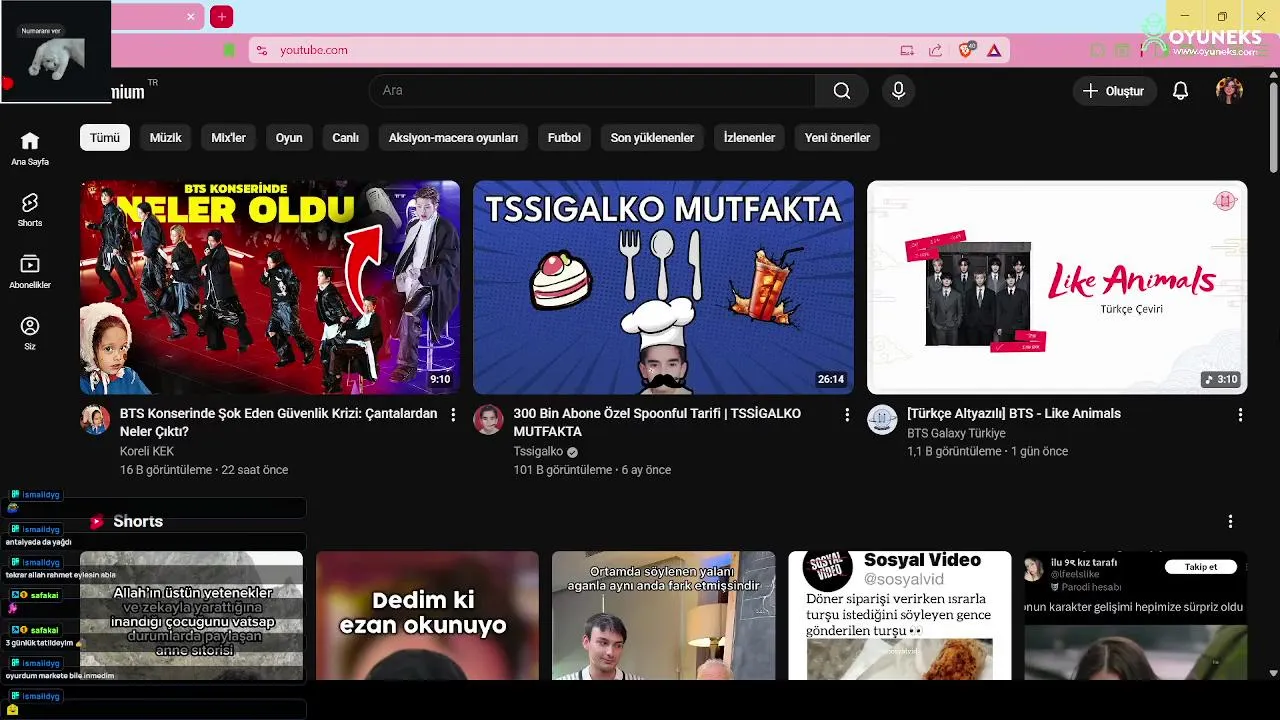Open BTS Galaxy Türkiye channel avatar
Viewport: 1280px width, 720px height.
click(882, 420)
